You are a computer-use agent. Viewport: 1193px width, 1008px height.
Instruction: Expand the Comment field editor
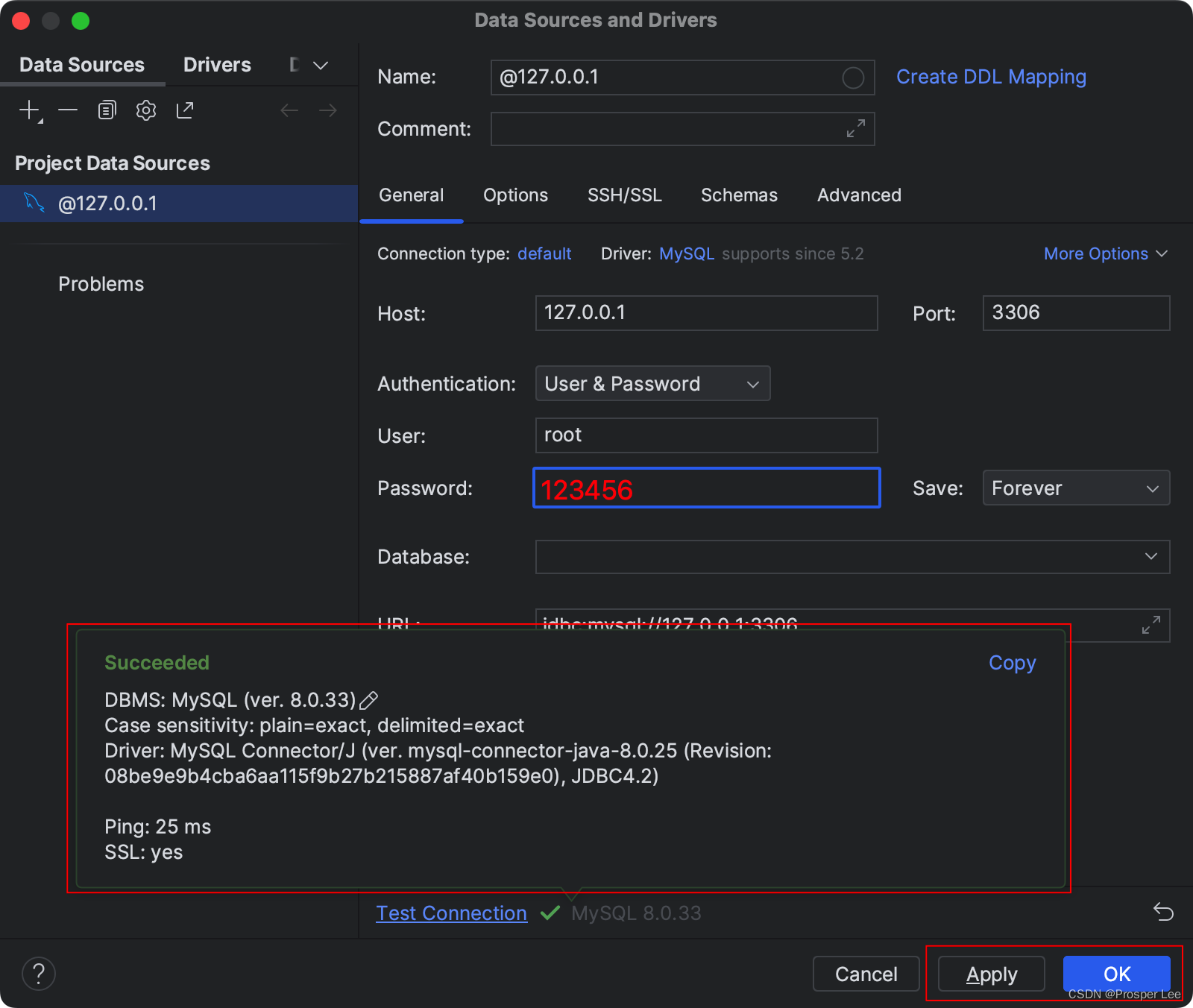click(856, 128)
